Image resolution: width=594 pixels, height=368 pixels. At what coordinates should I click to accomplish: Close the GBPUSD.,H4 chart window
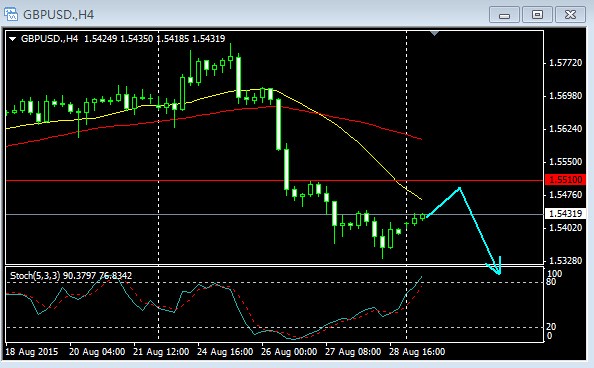570,15
